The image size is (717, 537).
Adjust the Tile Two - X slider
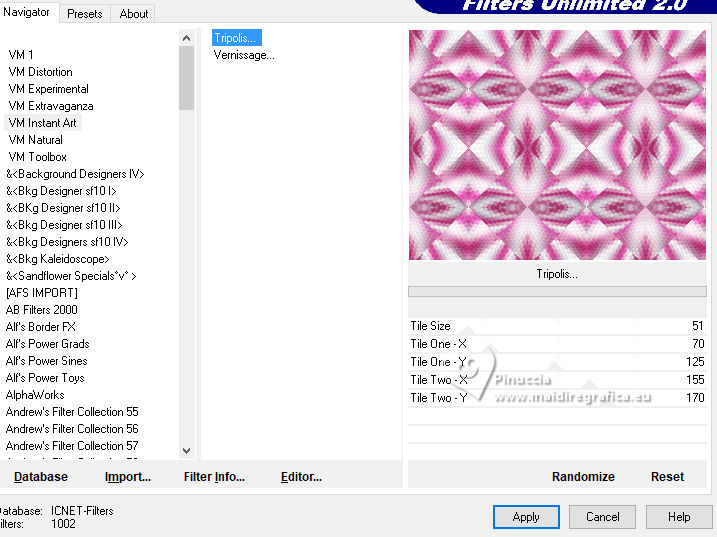click(x=557, y=380)
